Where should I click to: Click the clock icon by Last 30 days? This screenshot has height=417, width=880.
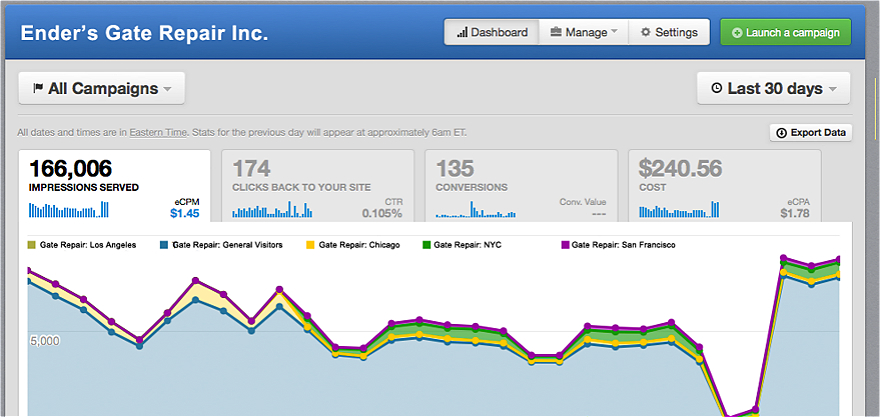coord(717,88)
